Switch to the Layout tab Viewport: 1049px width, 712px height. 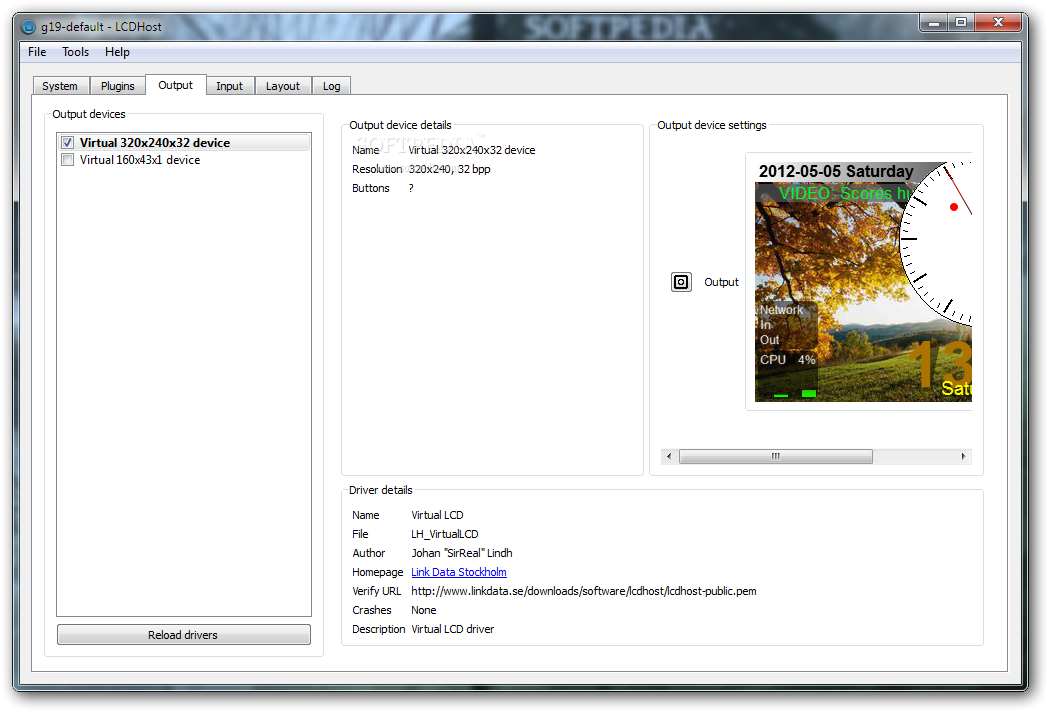(x=283, y=86)
